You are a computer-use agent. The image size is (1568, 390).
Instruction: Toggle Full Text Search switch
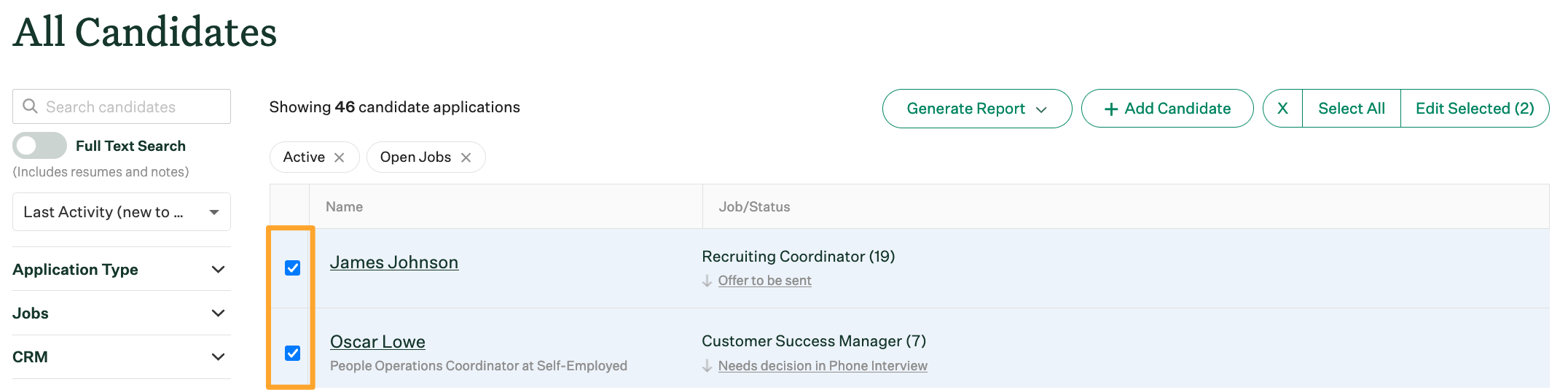[40, 146]
